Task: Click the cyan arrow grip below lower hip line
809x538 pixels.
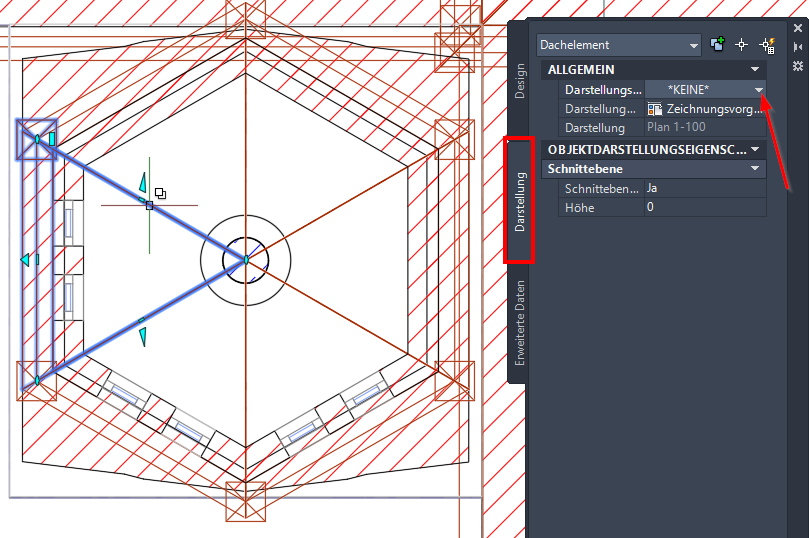Action: pyautogui.click(x=143, y=337)
